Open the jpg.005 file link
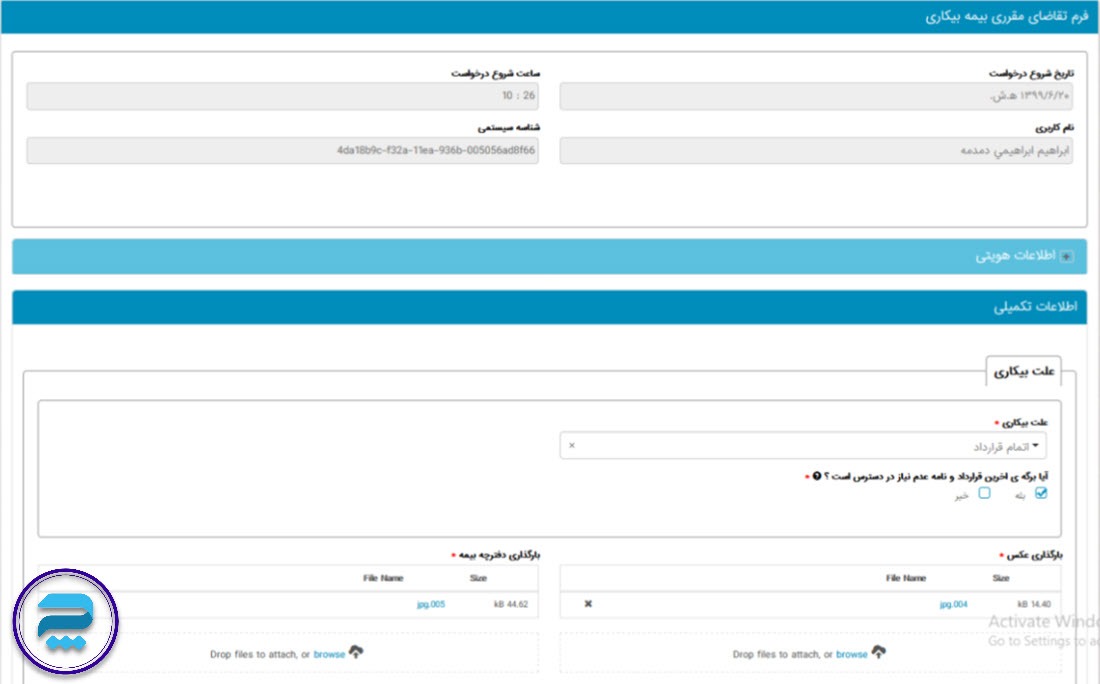 tap(431, 604)
